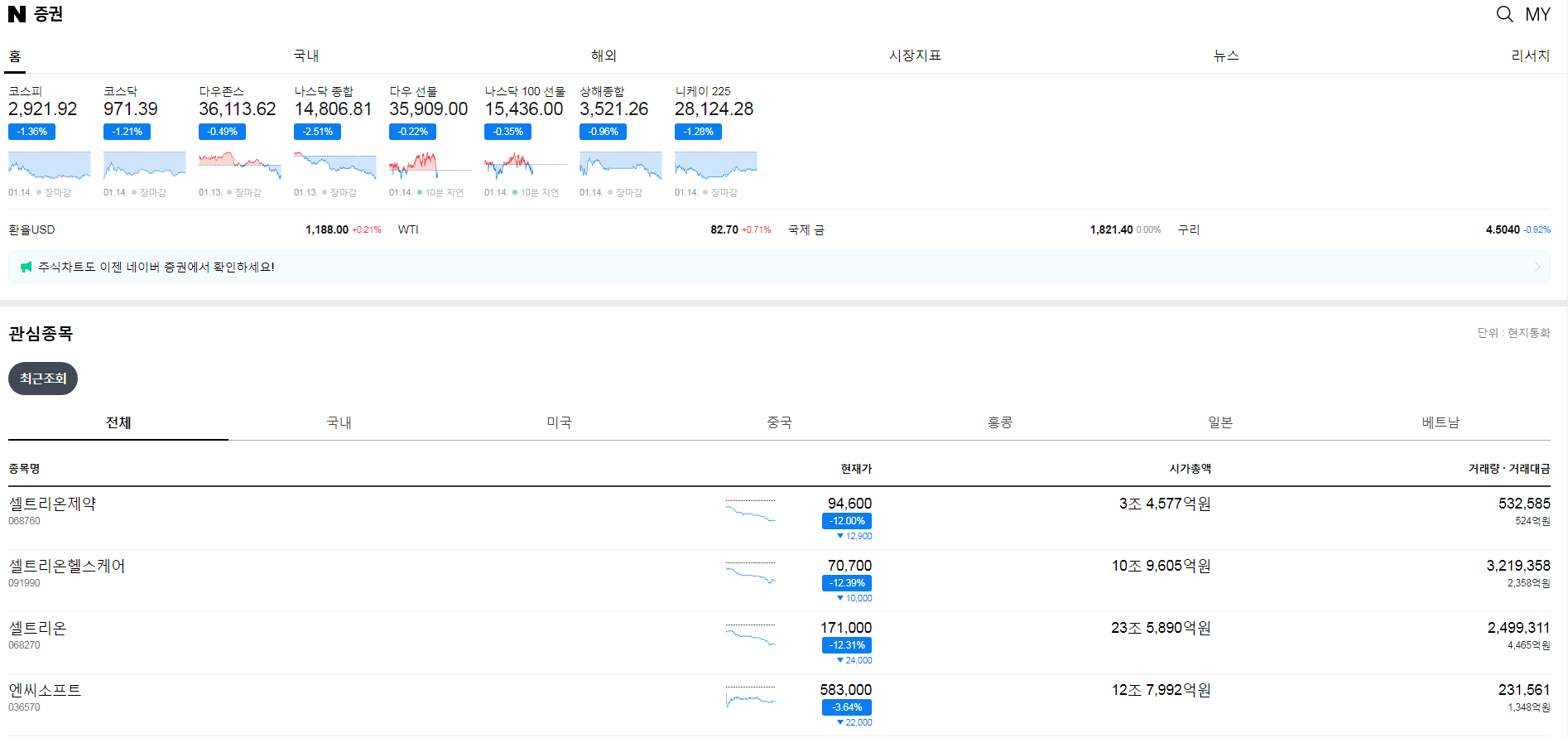Open the 시장지표 navigation tab
The image size is (1568, 738).
point(915,55)
